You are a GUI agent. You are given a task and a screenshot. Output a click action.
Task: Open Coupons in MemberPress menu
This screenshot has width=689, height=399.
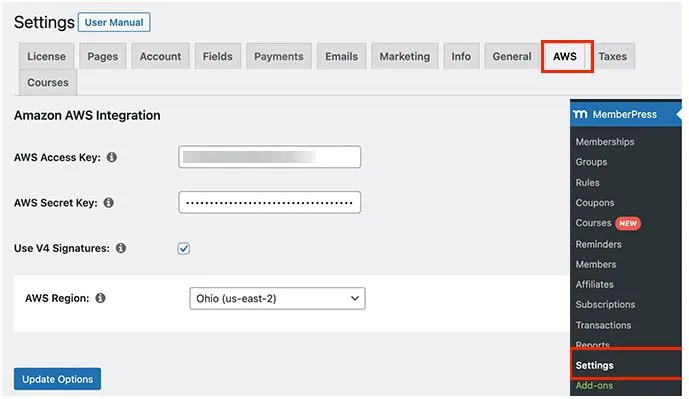pyautogui.click(x=595, y=203)
